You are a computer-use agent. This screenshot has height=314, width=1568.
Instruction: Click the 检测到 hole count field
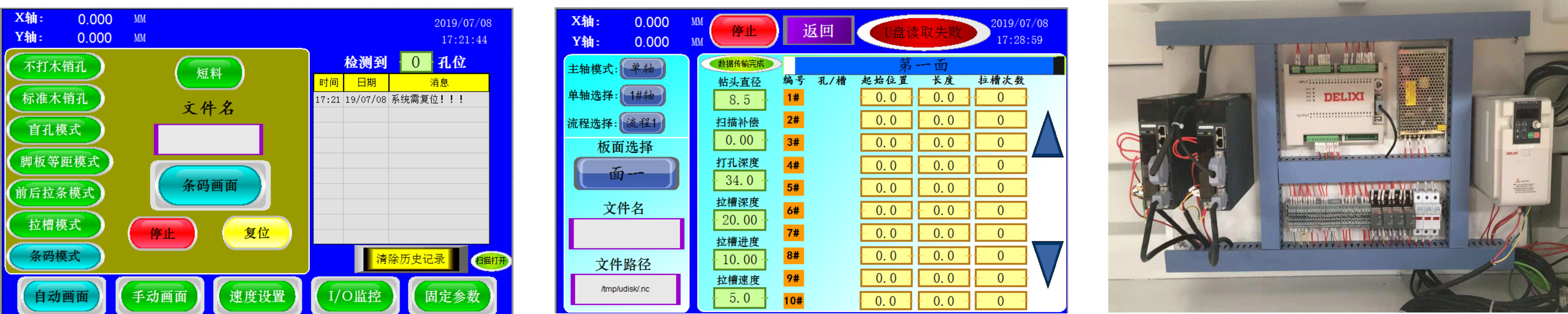point(415,62)
